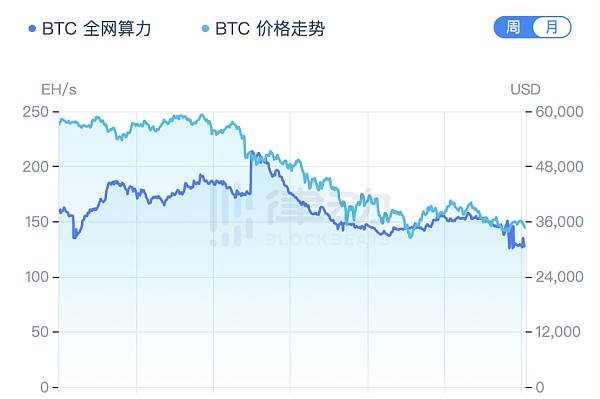Switch the chart to 月 monthly view

coord(551,27)
